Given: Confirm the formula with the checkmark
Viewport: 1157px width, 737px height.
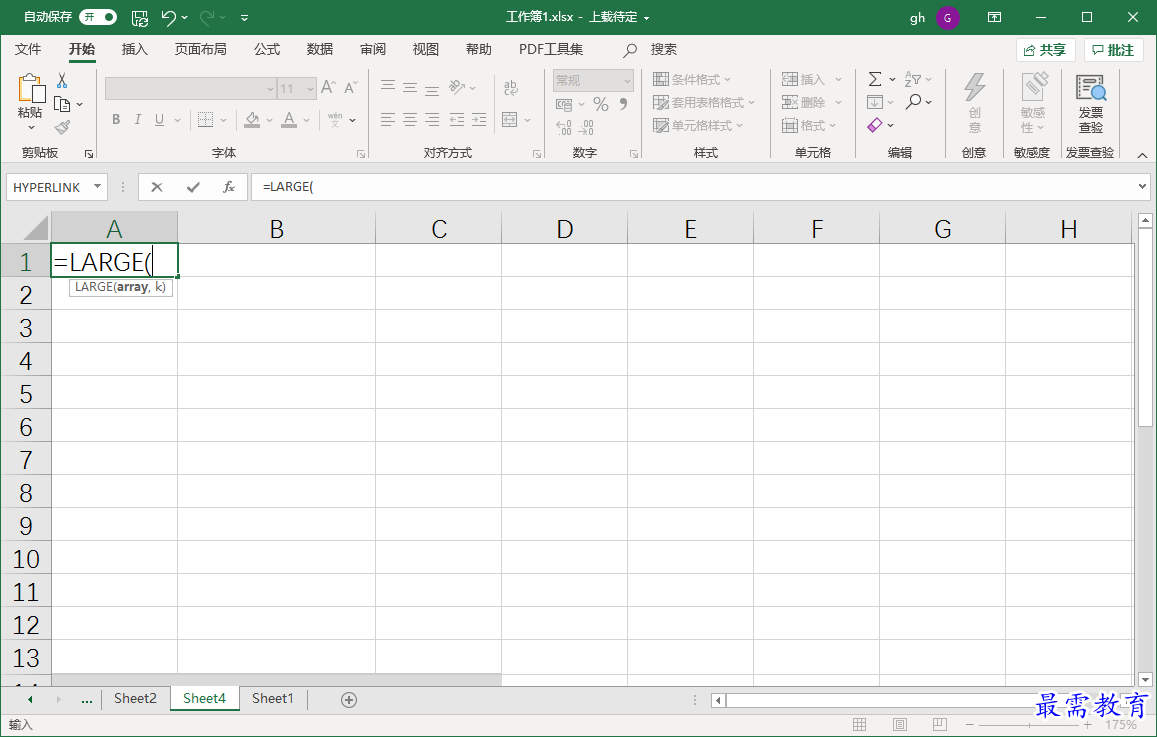Looking at the screenshot, I should pos(193,187).
